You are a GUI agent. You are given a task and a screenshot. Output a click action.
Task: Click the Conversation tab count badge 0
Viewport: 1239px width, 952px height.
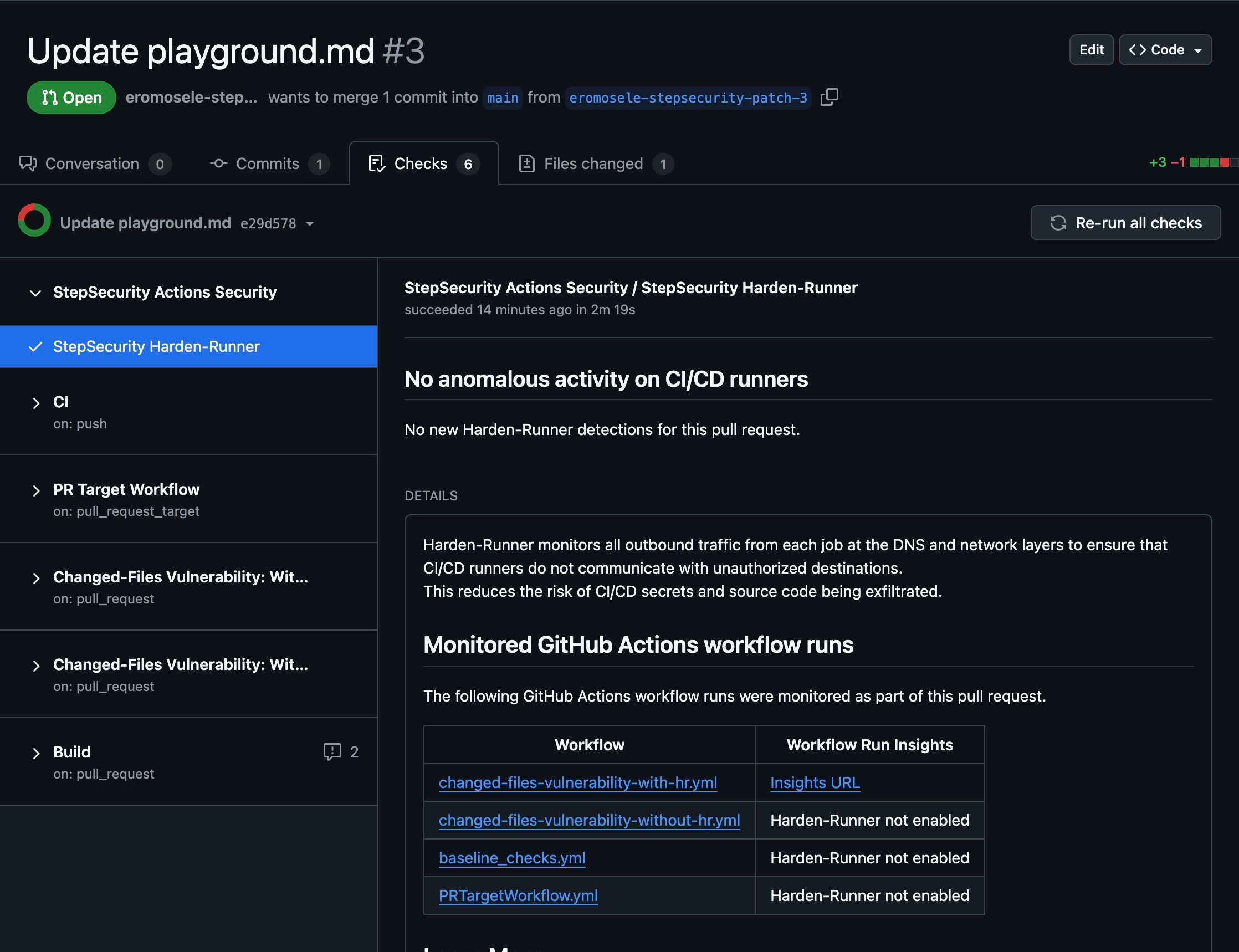(x=160, y=165)
